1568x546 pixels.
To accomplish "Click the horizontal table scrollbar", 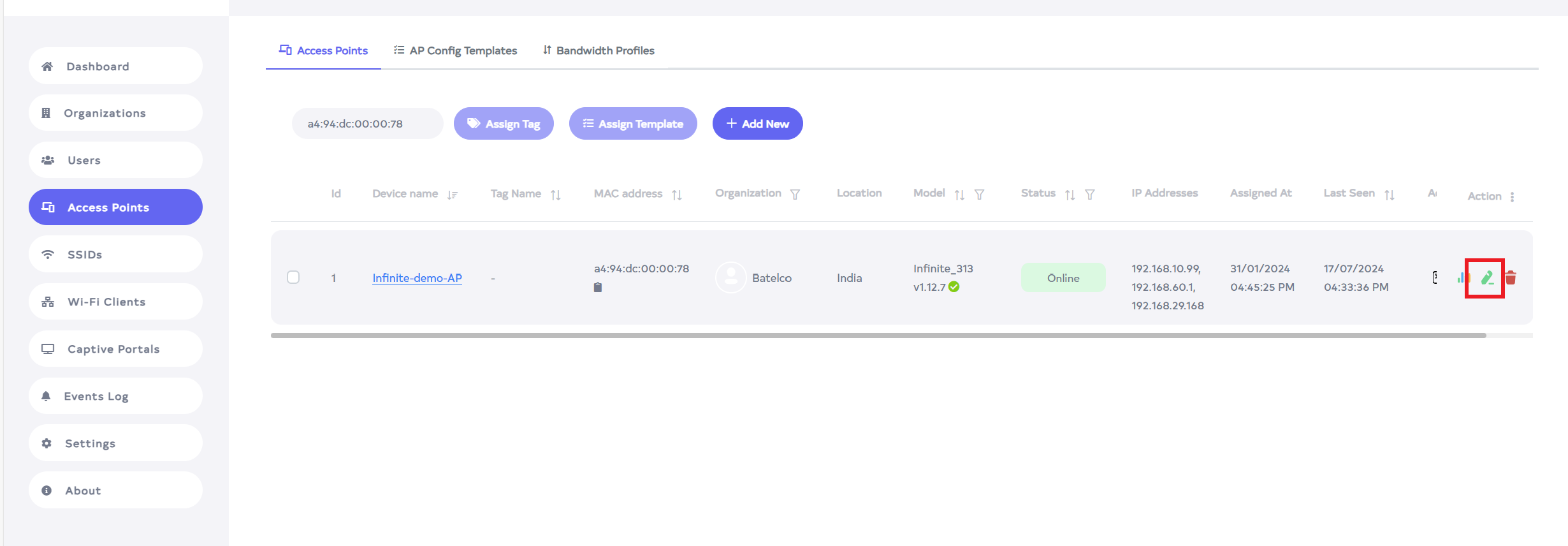I will pyautogui.click(x=878, y=336).
